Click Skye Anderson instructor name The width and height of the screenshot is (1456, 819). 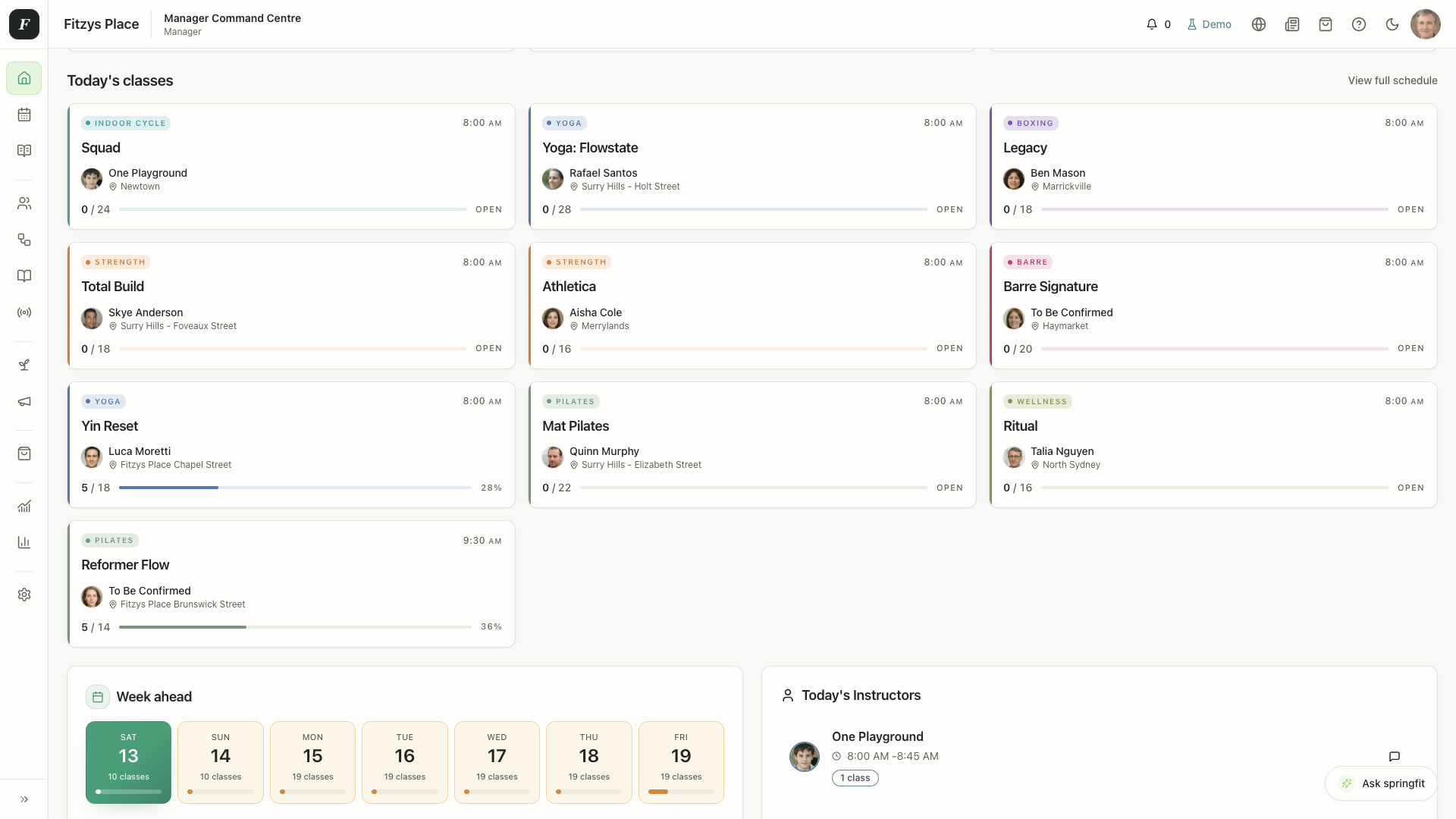(x=146, y=312)
